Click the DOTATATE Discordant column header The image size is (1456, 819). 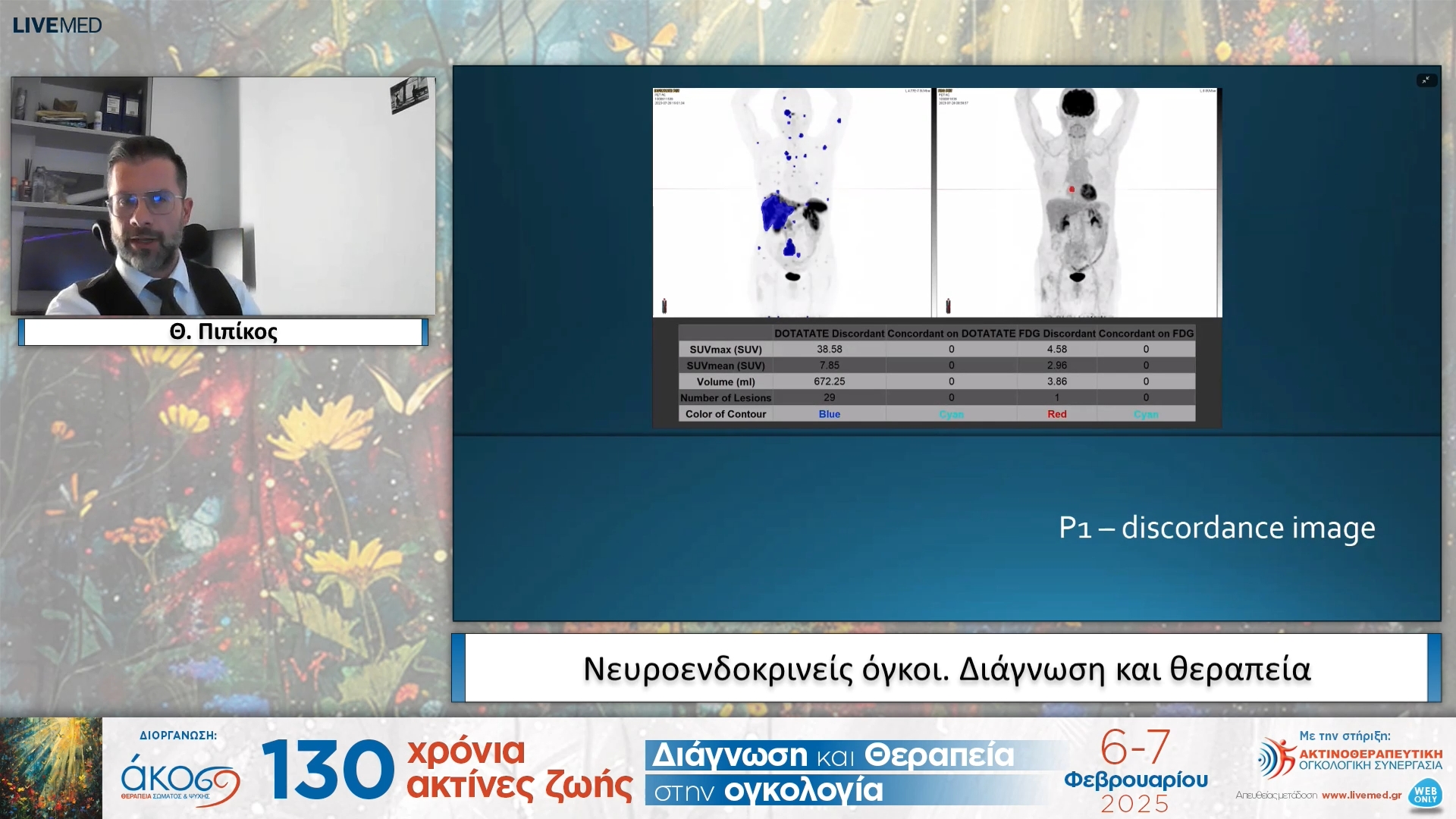pyautogui.click(x=829, y=334)
